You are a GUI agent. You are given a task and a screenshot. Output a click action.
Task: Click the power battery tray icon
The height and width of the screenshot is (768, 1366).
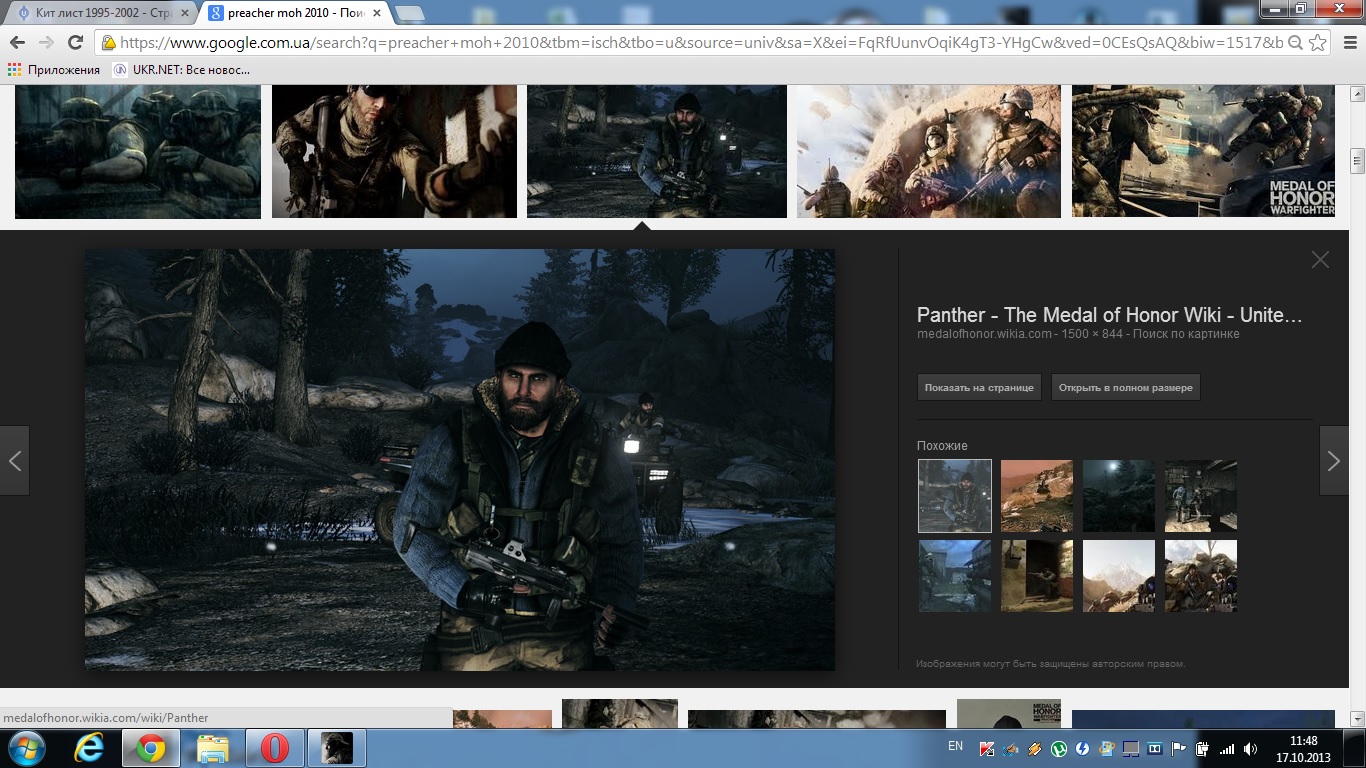click(x=1203, y=748)
